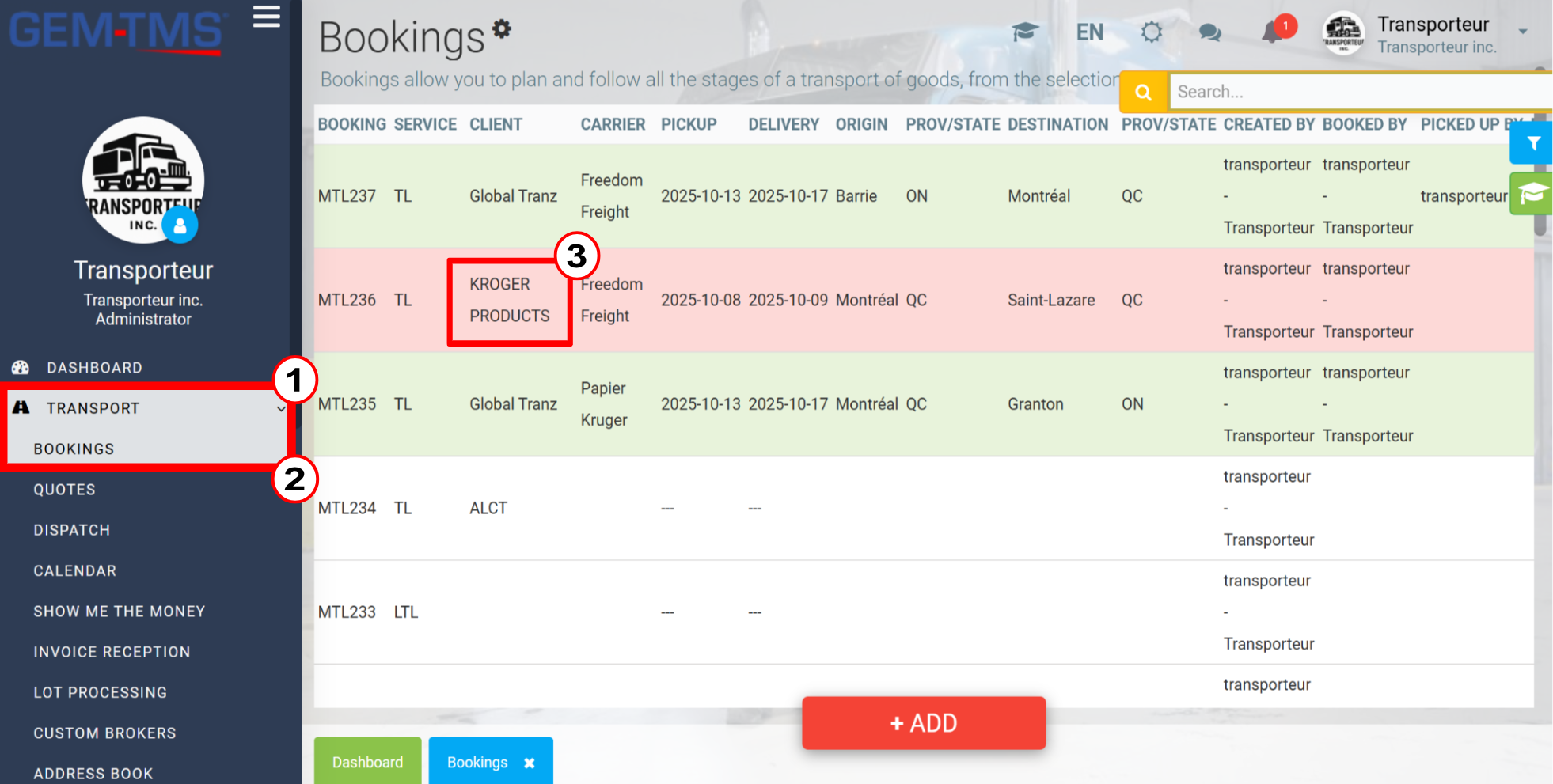
Task: Switch language with the EN selector
Action: click(x=1089, y=32)
